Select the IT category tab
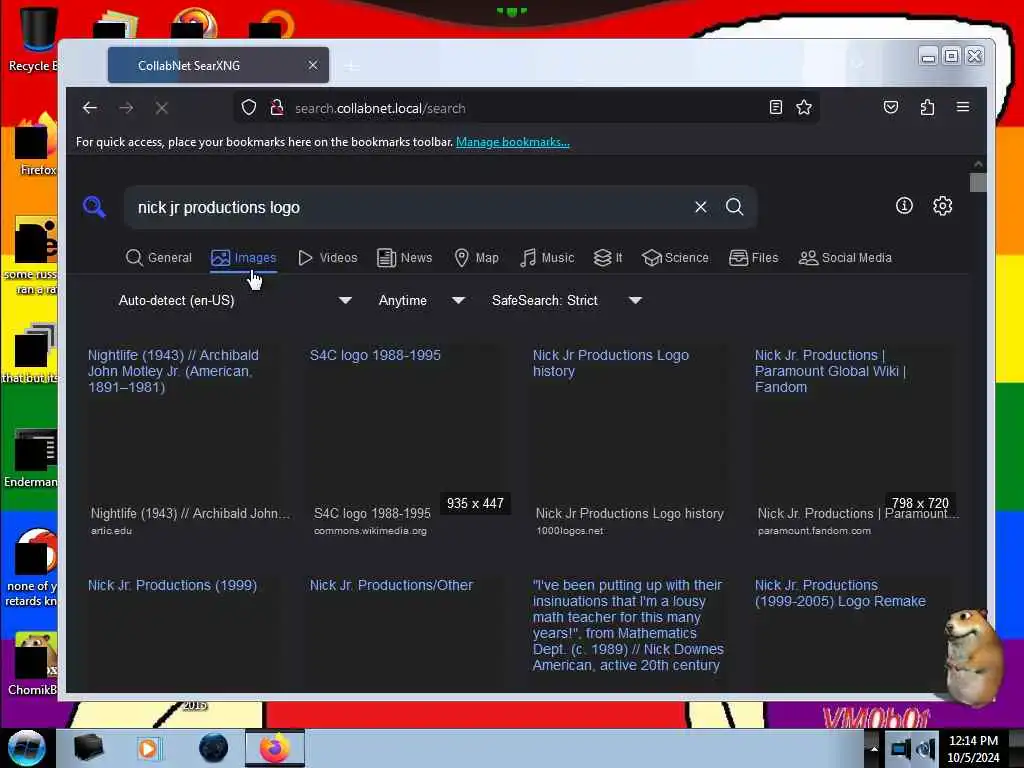Screen dimensions: 1024x768 point(608,258)
